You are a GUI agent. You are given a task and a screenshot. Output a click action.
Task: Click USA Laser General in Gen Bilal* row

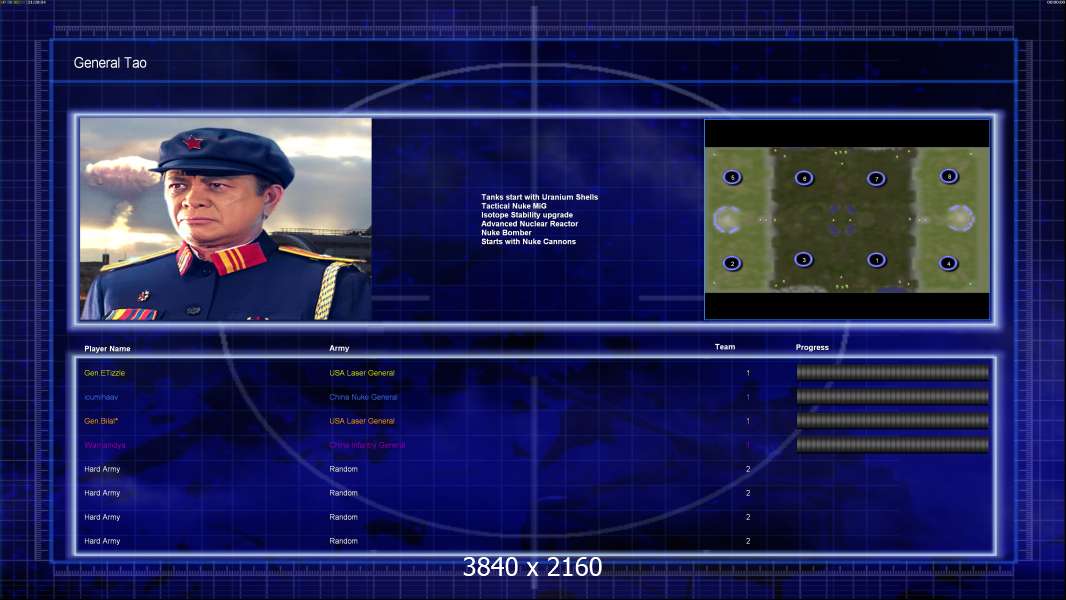(x=362, y=421)
